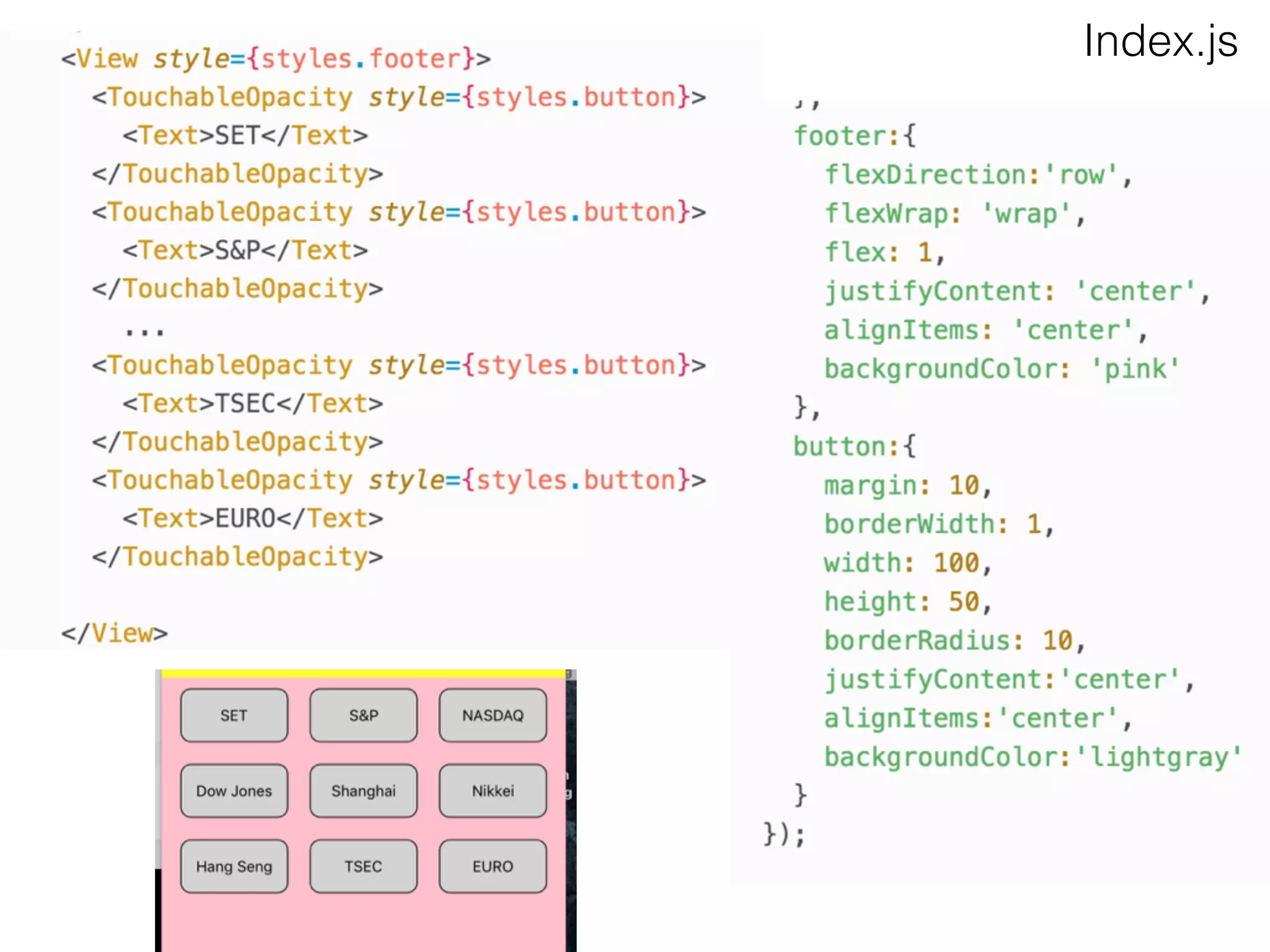The width and height of the screenshot is (1270, 952).
Task: Click the Text SET code line
Action: (x=245, y=135)
